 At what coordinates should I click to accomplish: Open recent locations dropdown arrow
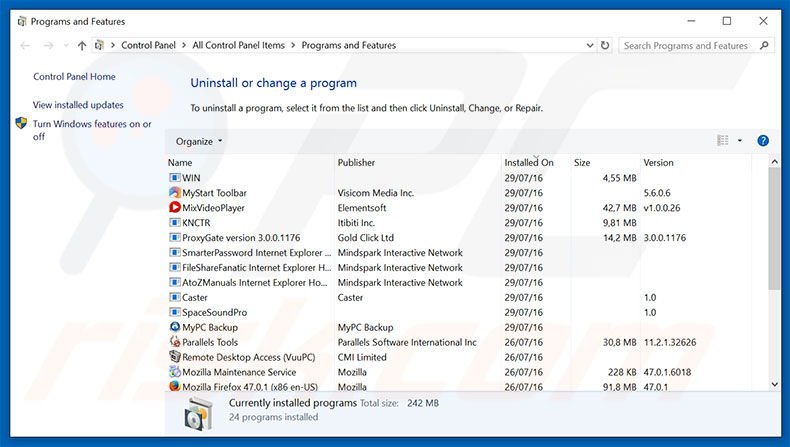[66, 46]
